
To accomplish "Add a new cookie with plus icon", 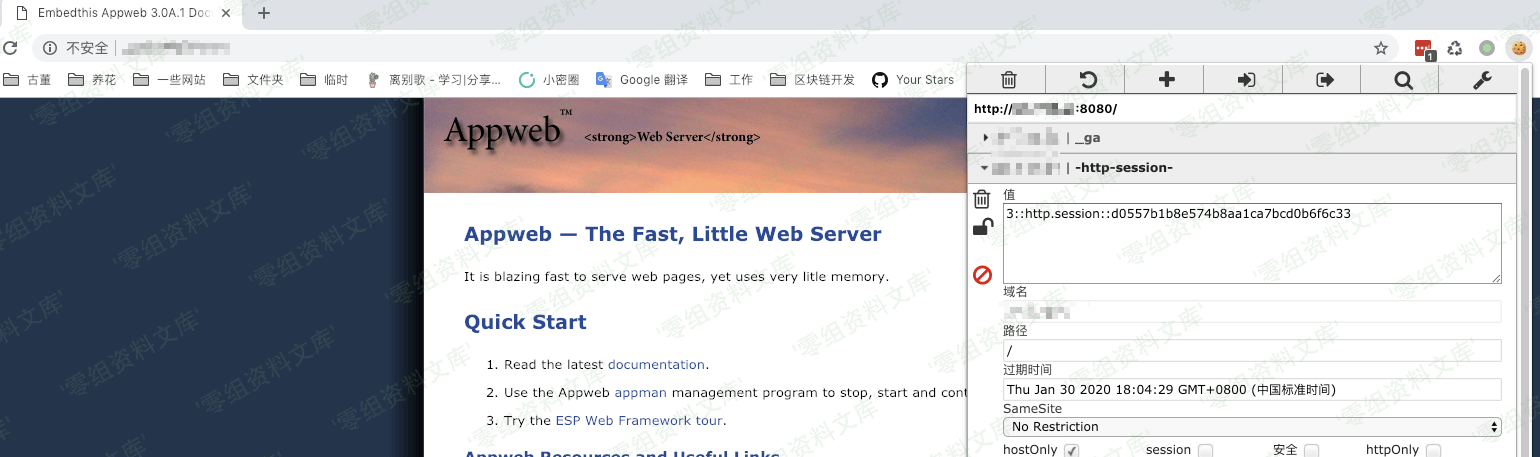I will tap(1166, 80).
